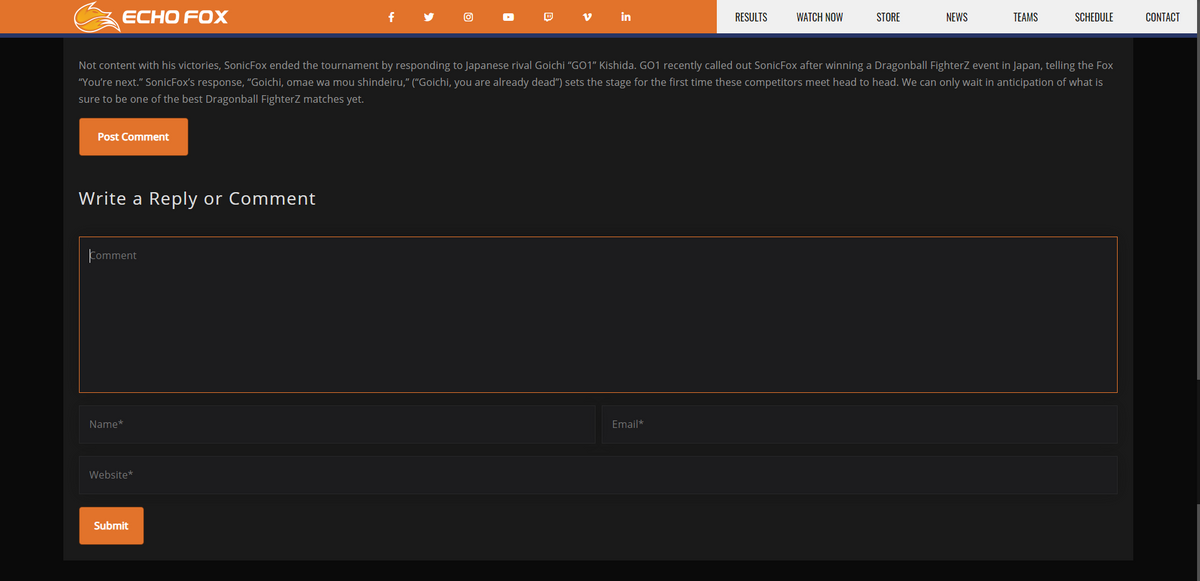Focus the Comment text area
This screenshot has width=1200, height=581.
[598, 314]
